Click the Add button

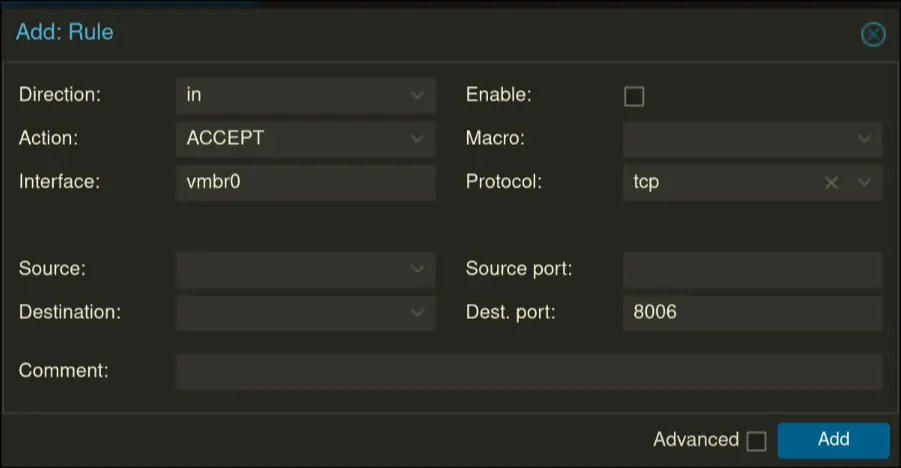click(x=833, y=440)
